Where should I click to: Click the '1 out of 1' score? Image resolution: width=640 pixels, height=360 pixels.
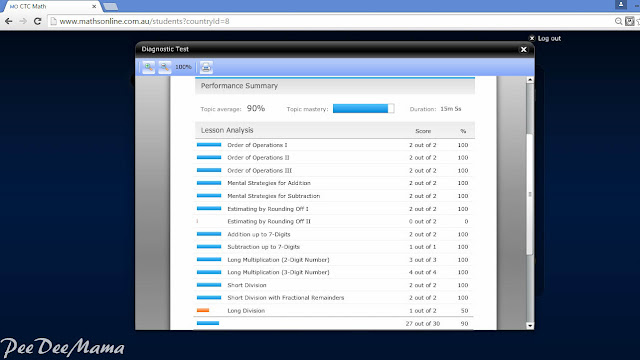422,247
